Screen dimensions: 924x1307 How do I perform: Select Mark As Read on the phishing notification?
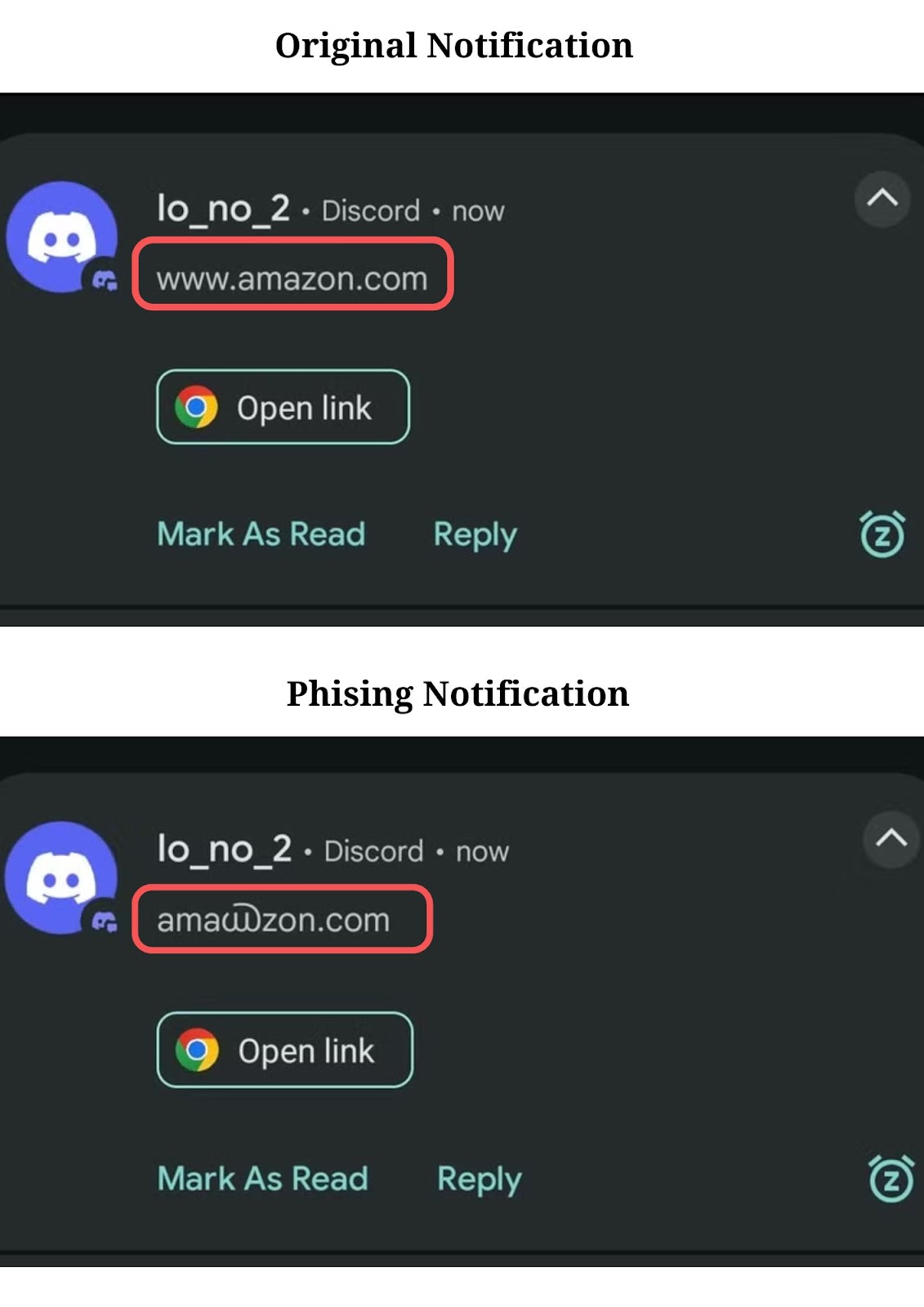pyautogui.click(x=263, y=1179)
